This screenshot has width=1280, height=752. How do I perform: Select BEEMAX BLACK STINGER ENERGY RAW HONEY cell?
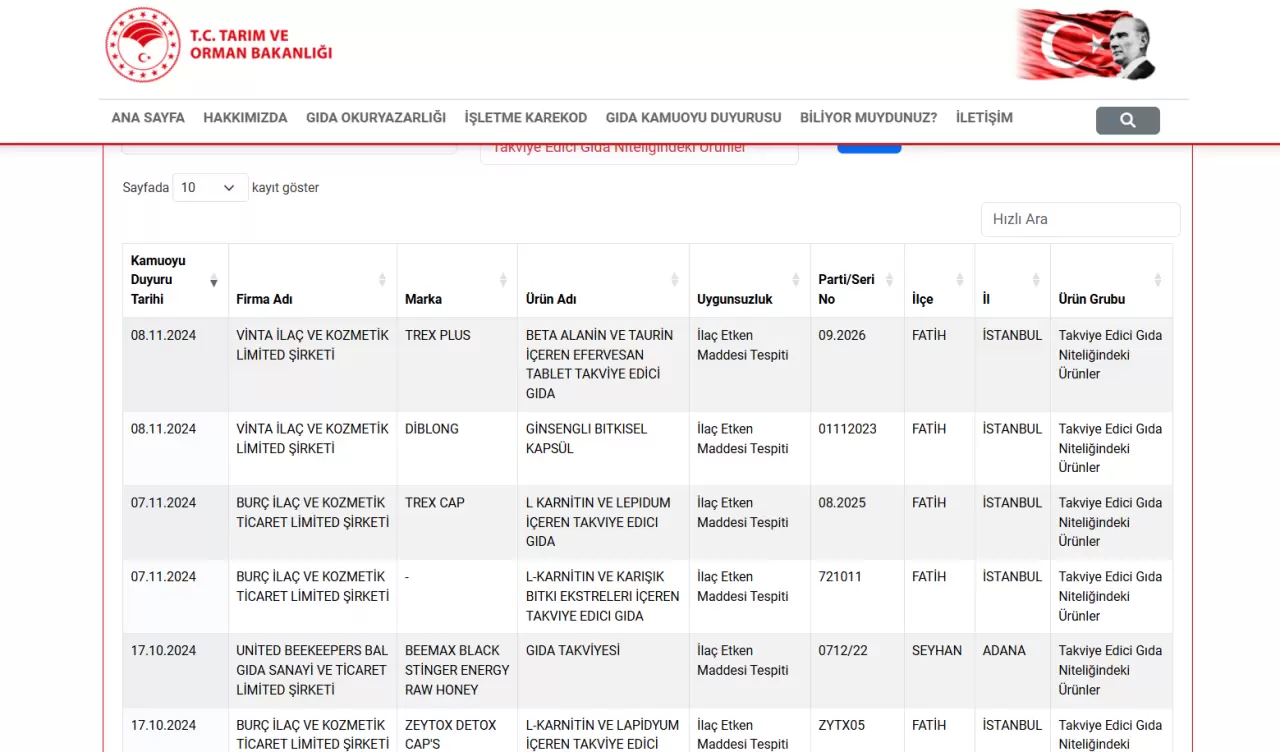click(457, 670)
